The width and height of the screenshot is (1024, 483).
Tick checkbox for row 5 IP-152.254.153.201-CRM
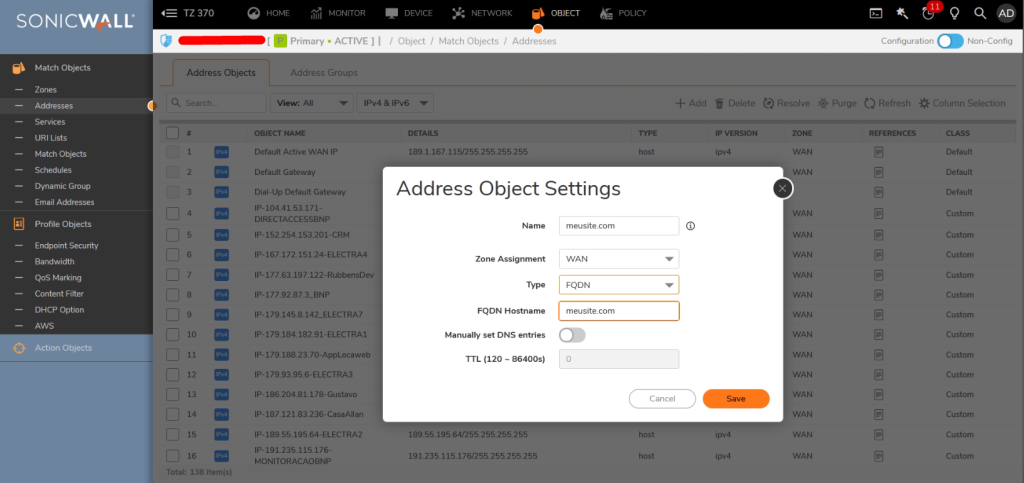coord(172,234)
